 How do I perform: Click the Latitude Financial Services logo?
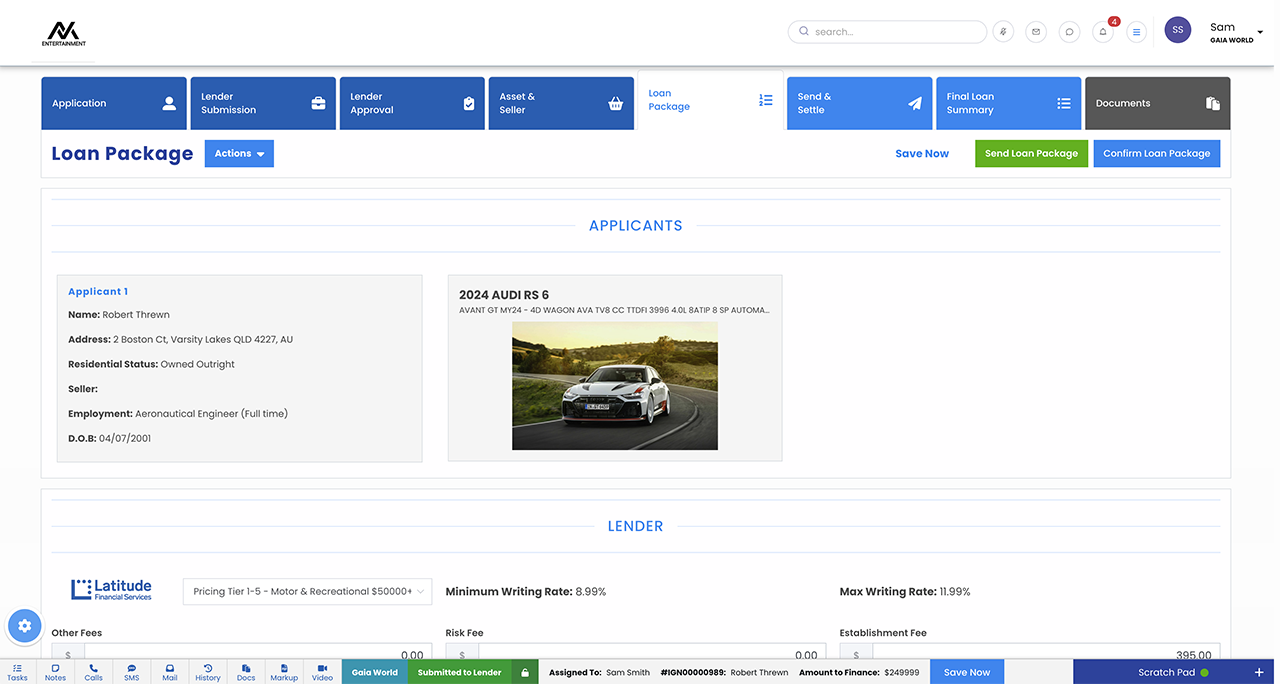(111, 589)
